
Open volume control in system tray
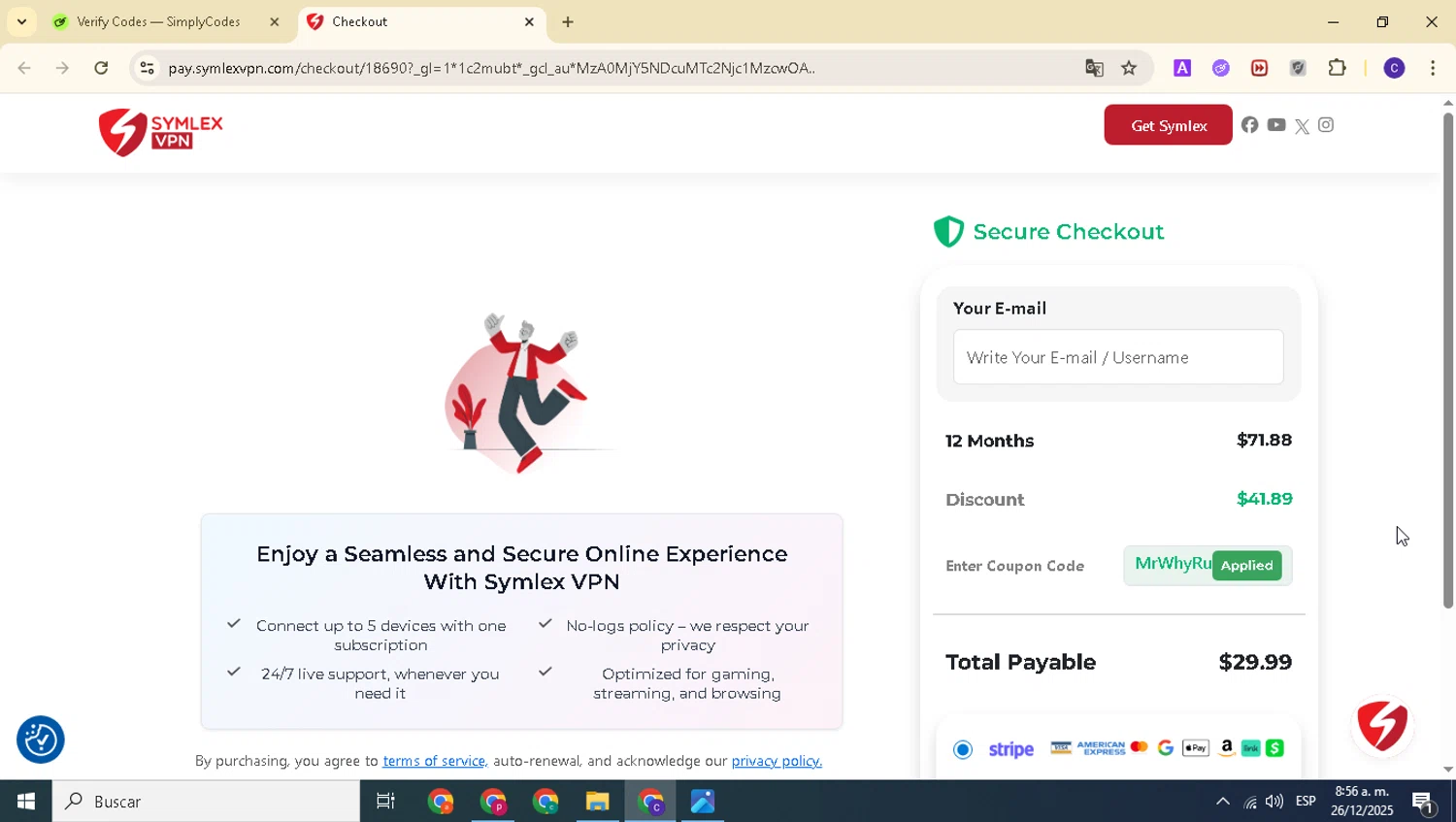(1274, 802)
